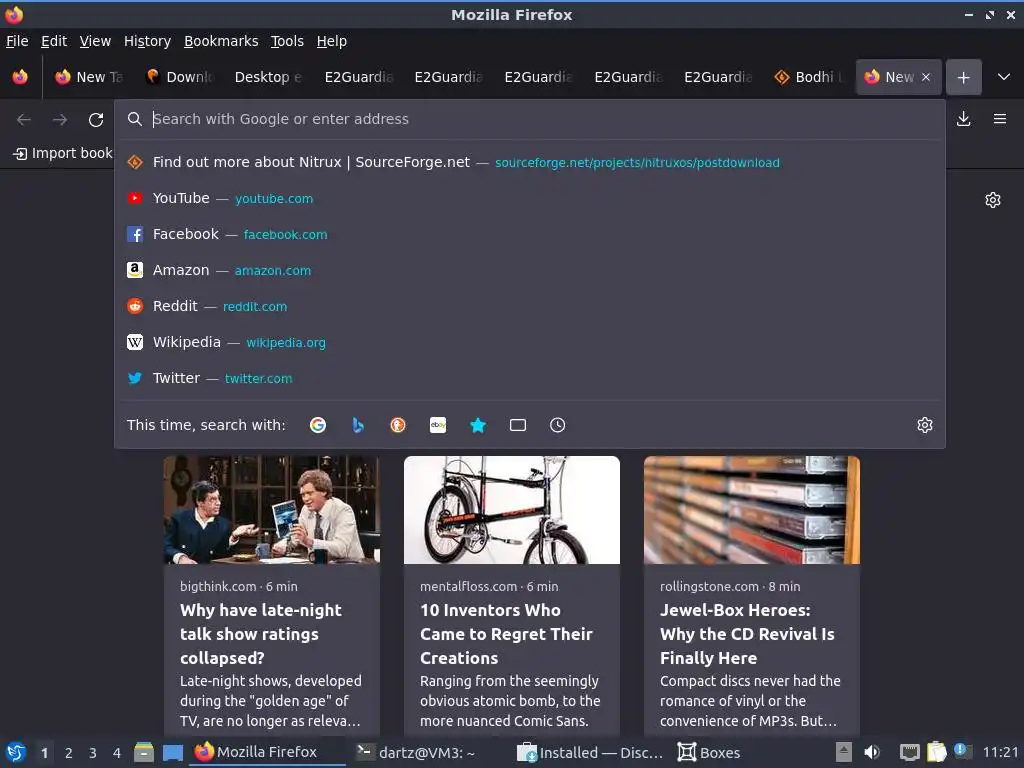1024x768 pixels.
Task: Open the taskbar start menu icon
Action: click(16, 752)
